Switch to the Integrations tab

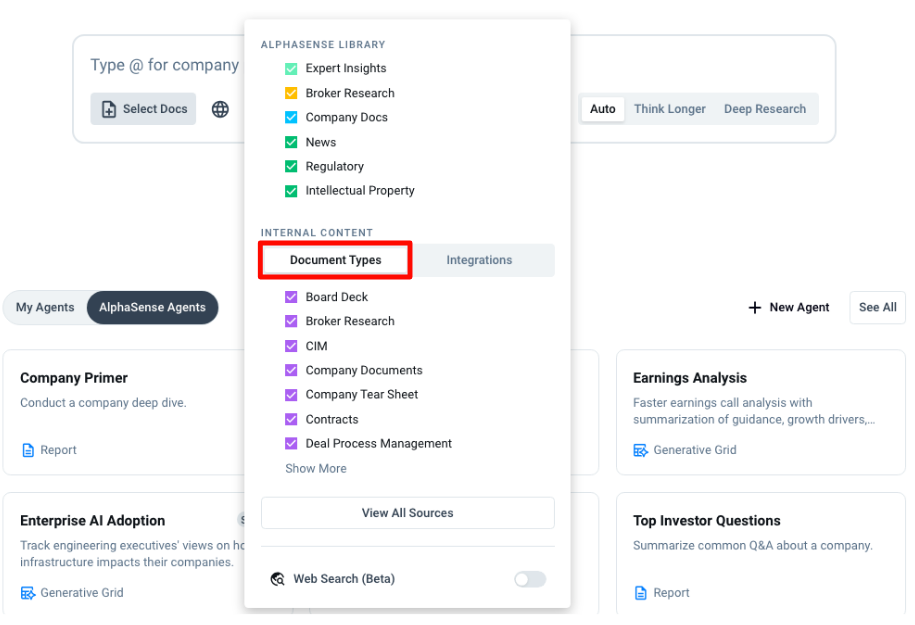479,260
